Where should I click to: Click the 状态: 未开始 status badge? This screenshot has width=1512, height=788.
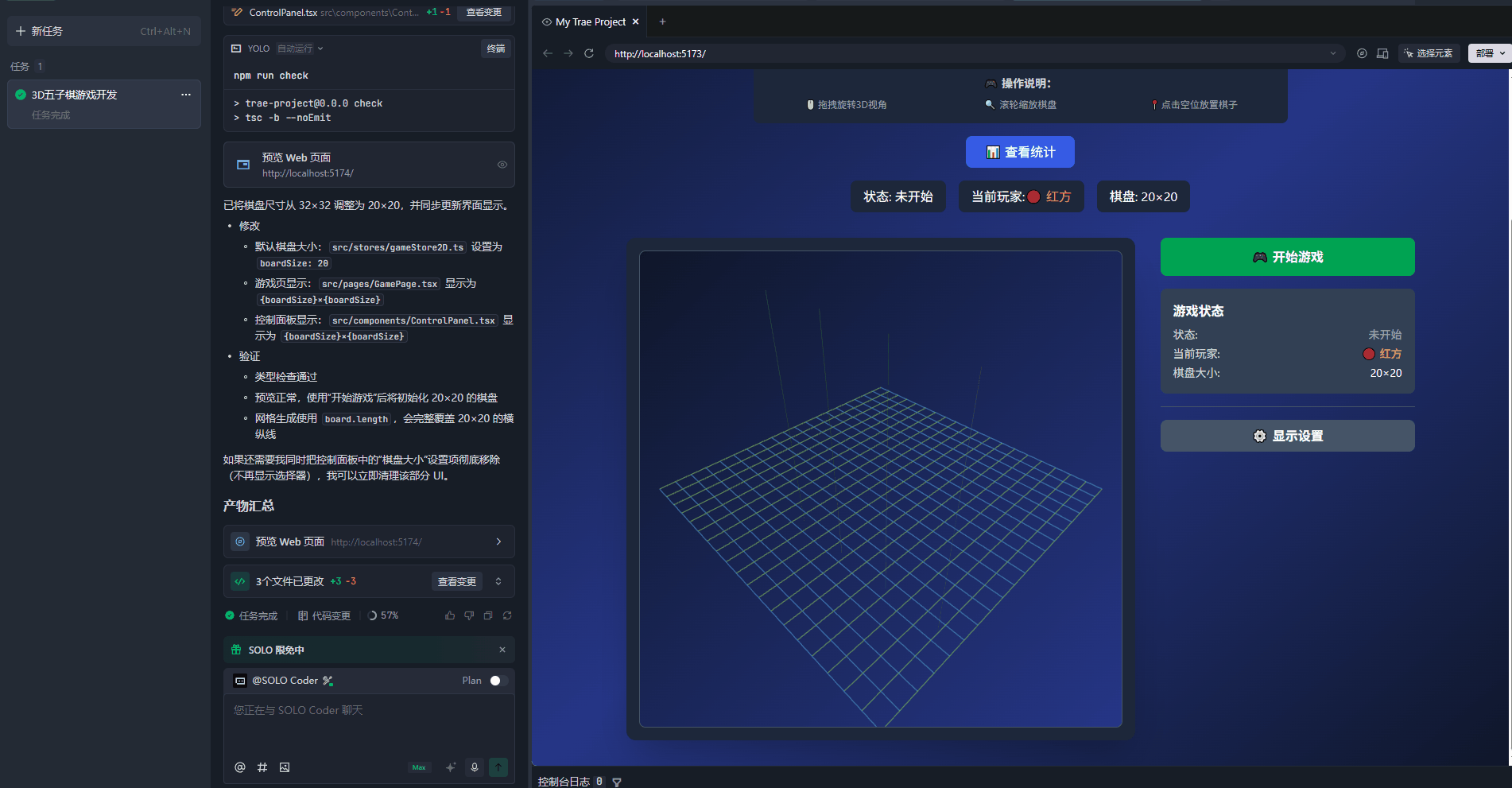(898, 196)
